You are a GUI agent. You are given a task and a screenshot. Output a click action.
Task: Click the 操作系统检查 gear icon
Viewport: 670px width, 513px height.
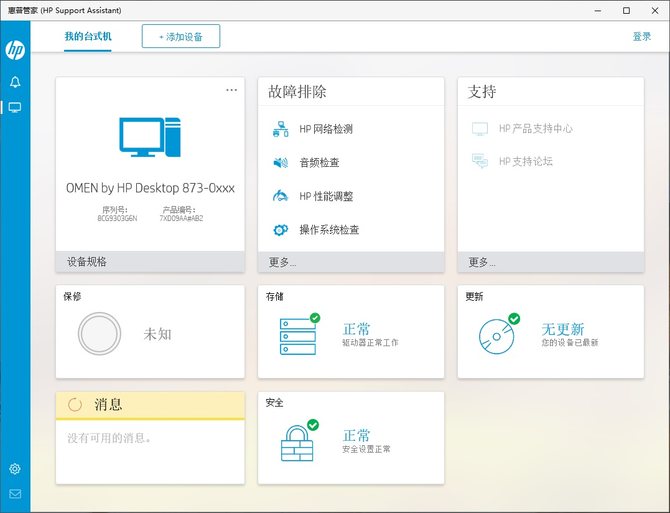coord(280,230)
